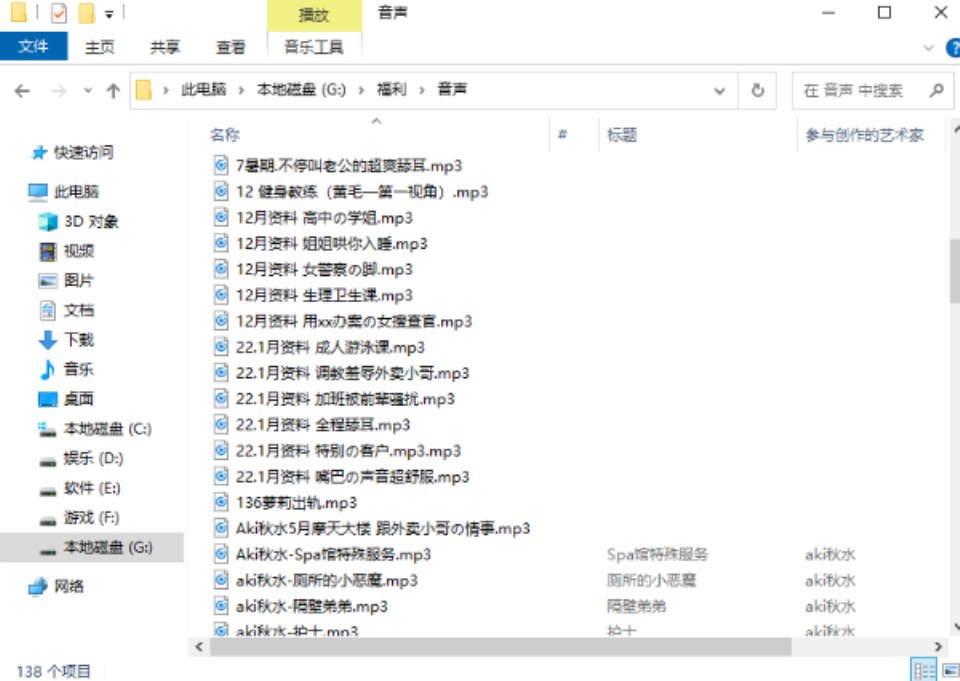Open the 文档 folder in sidebar
The image size is (960, 681).
(x=66, y=310)
